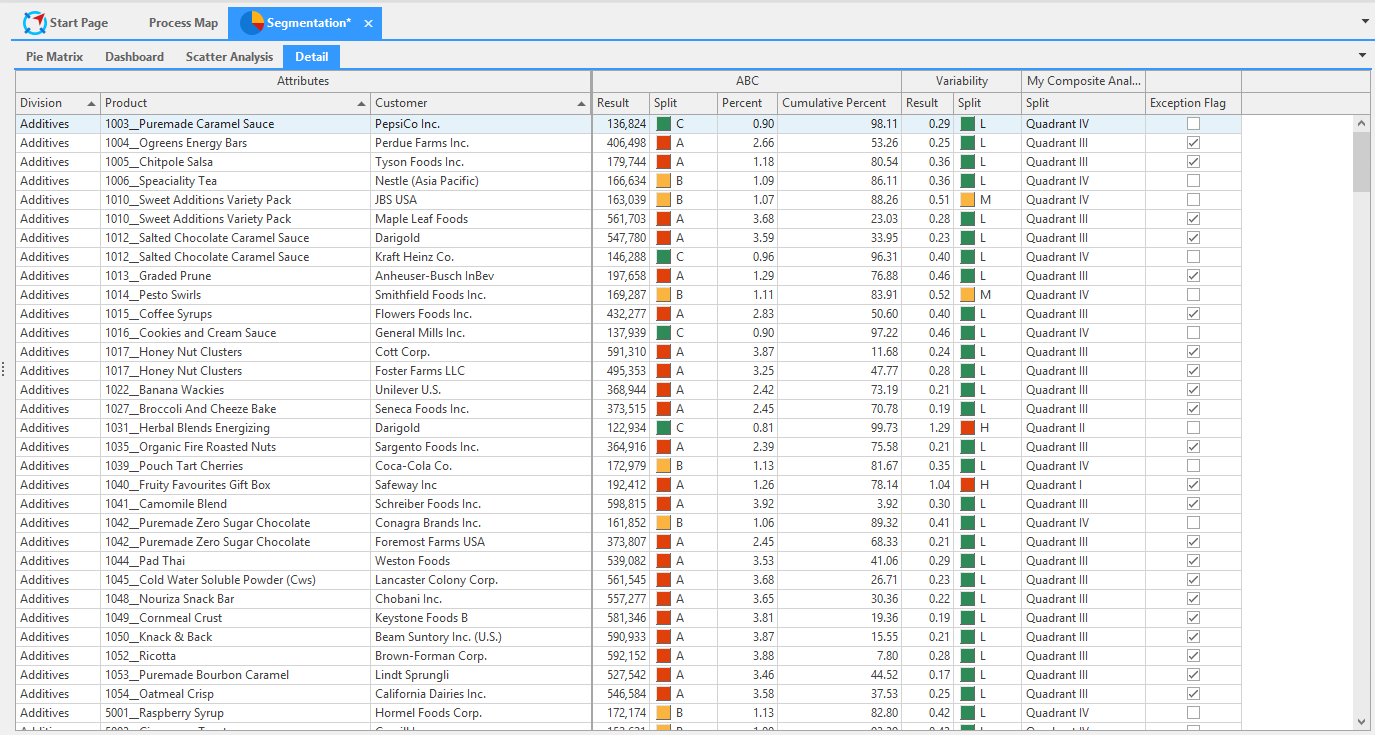Switch to the Scatter Analysis tab
The height and width of the screenshot is (735, 1375).
tap(229, 57)
